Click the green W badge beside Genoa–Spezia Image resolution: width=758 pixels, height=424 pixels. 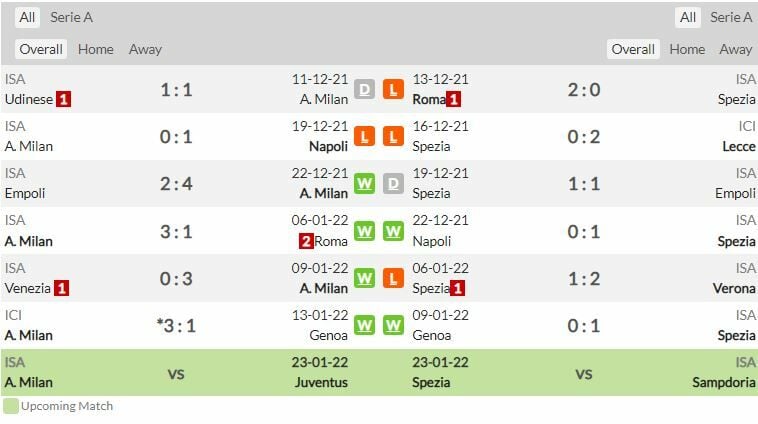point(393,326)
